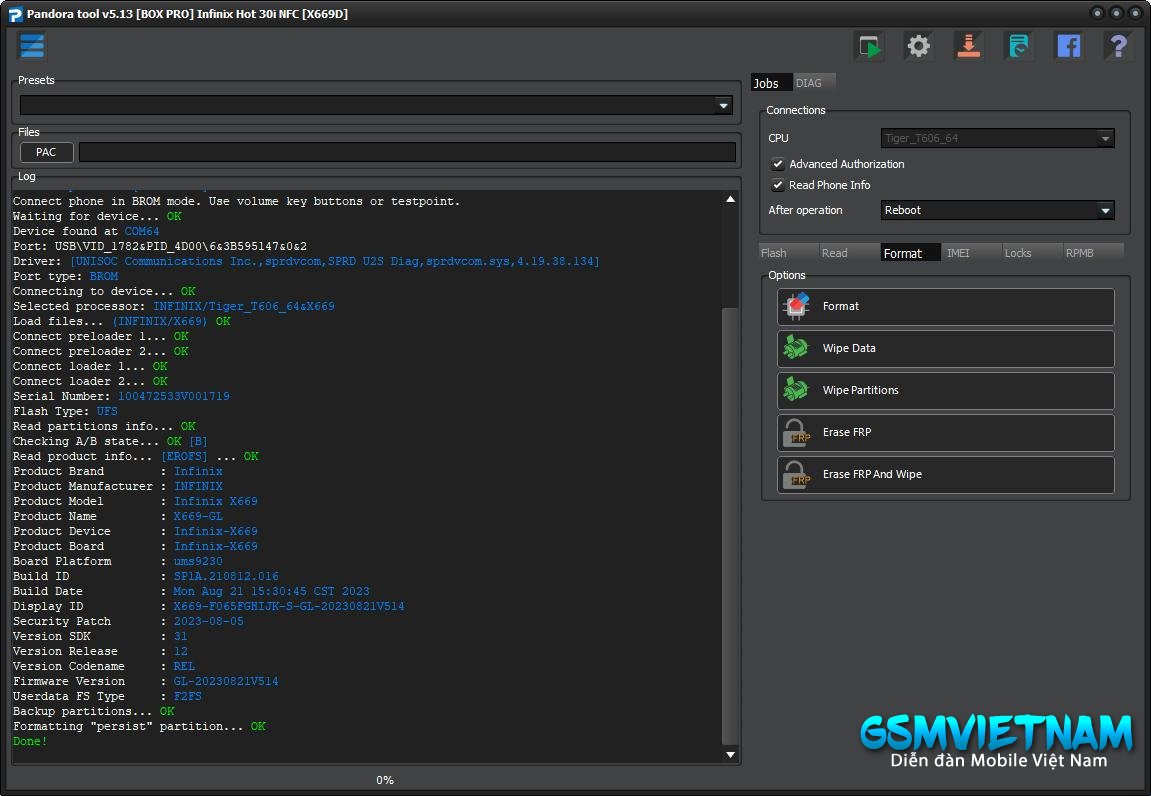The height and width of the screenshot is (796, 1151).
Task: Click the log scrollbar down arrow
Action: [730, 754]
